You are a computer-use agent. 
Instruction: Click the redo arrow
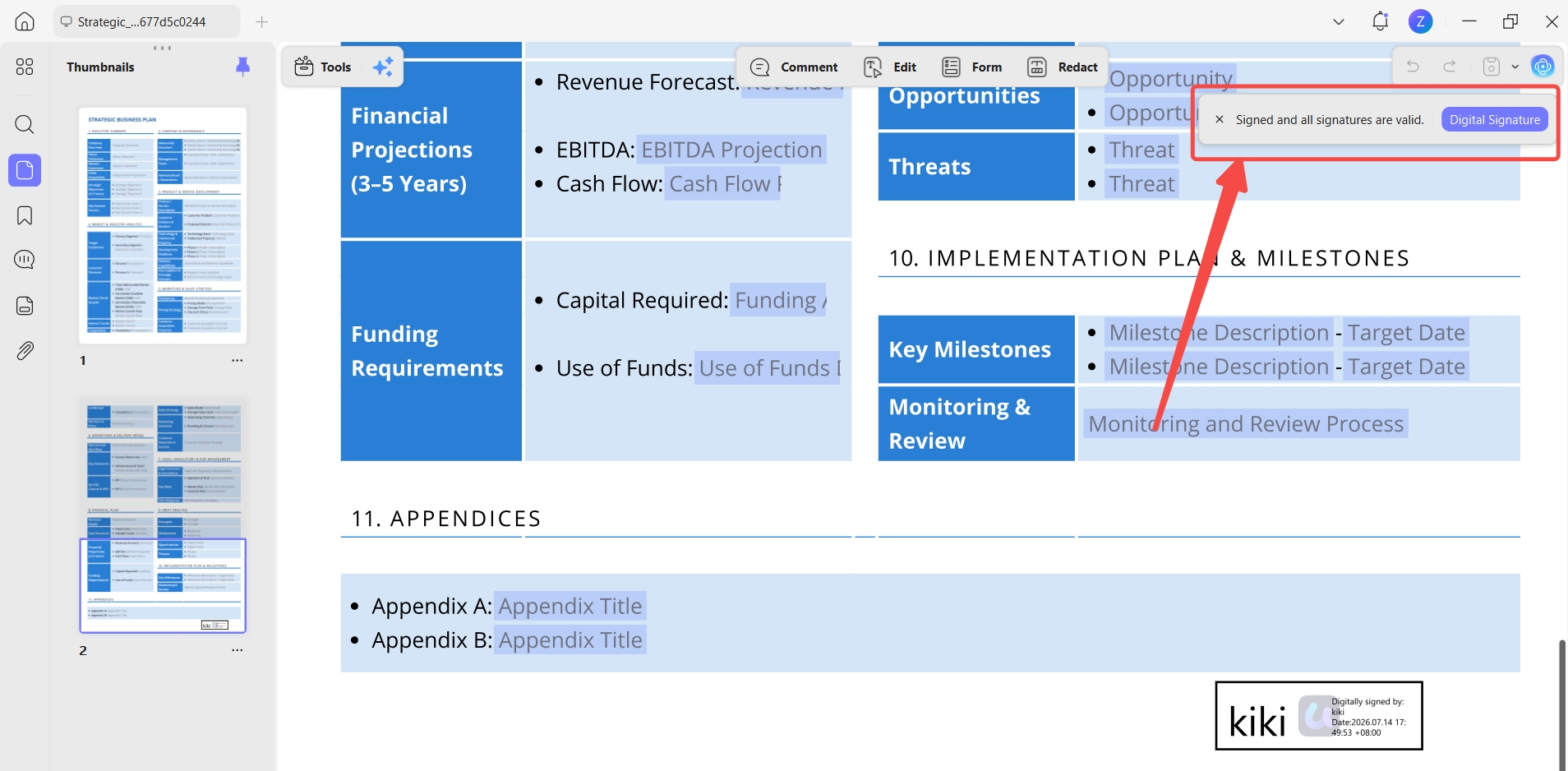pyautogui.click(x=1450, y=67)
